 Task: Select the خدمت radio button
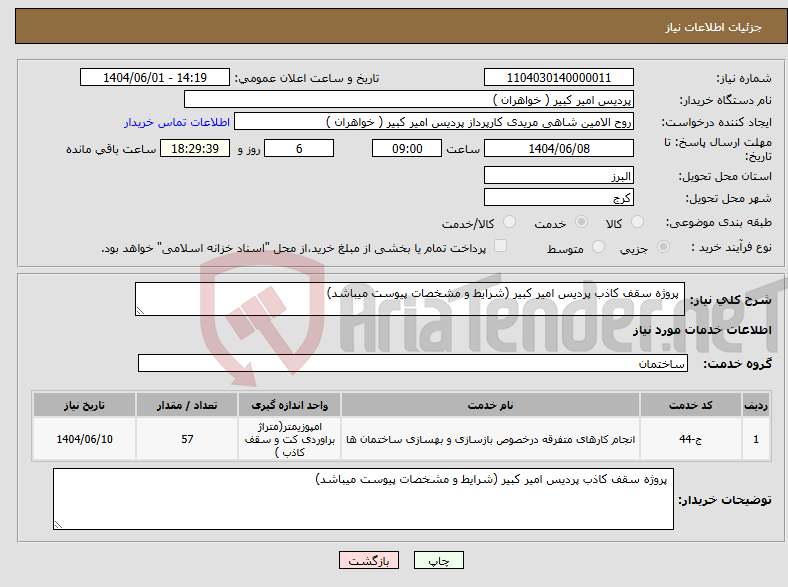581,222
